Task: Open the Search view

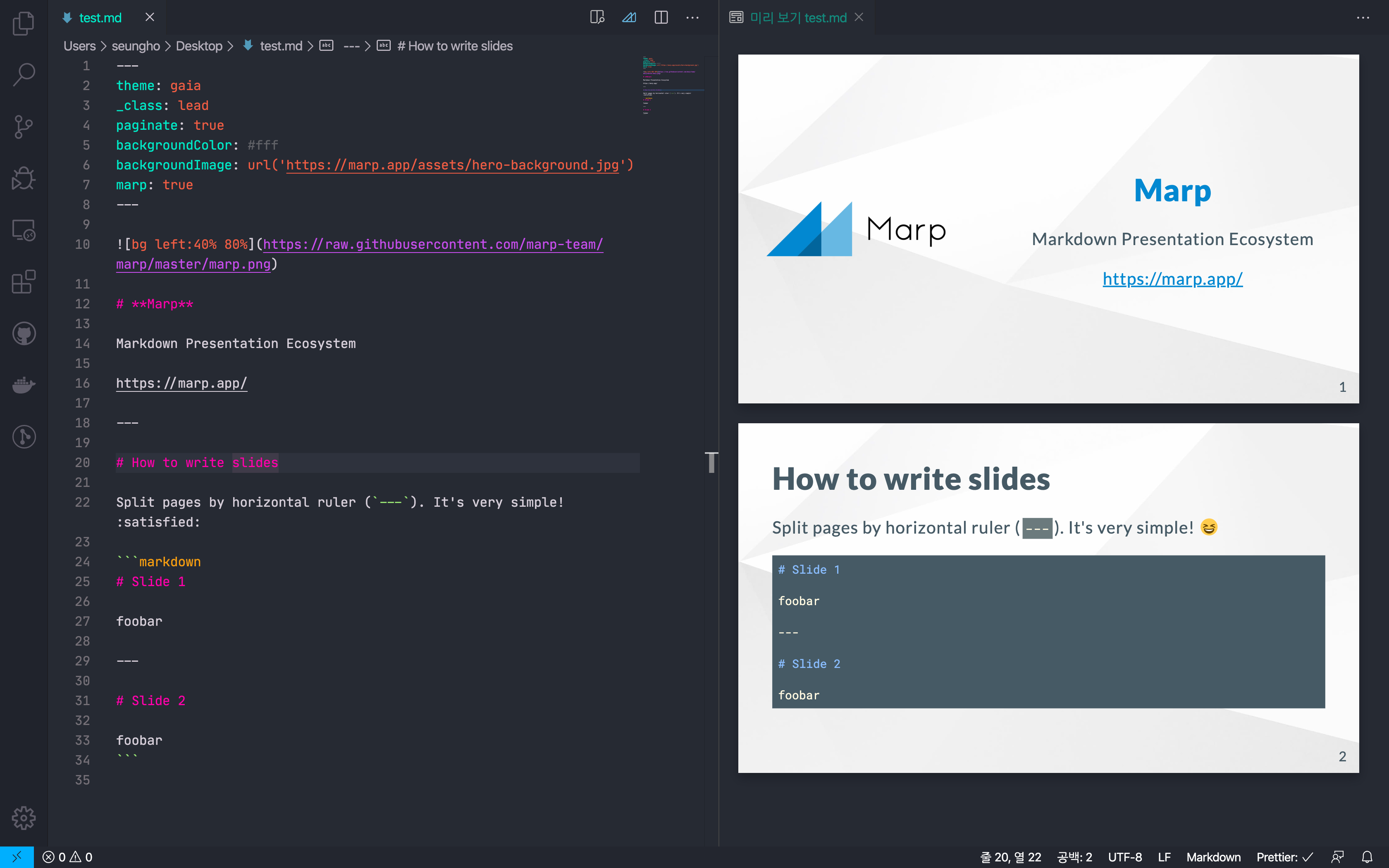Action: (x=23, y=74)
